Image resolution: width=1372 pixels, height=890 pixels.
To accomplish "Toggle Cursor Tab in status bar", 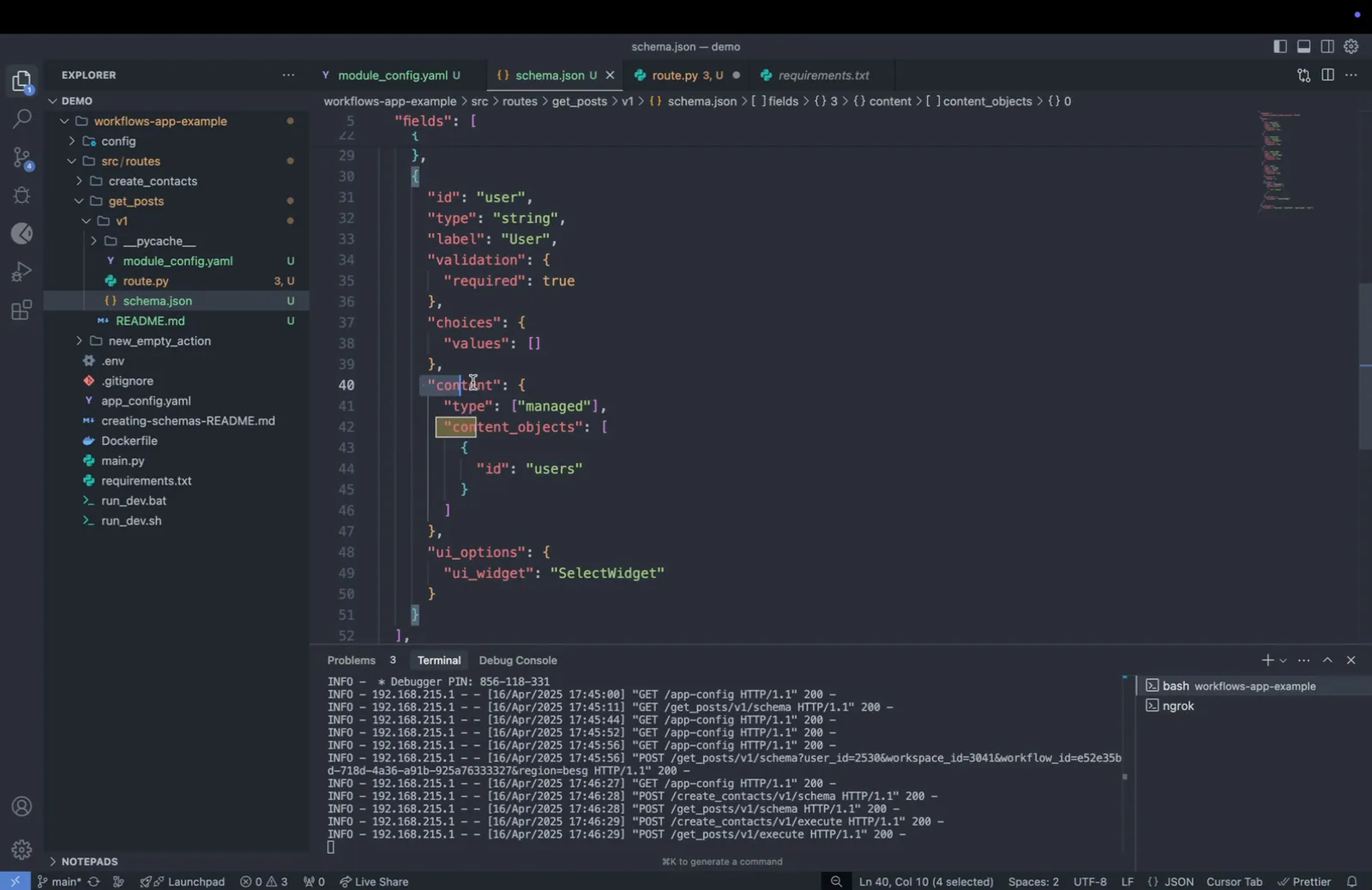I will [x=1235, y=881].
